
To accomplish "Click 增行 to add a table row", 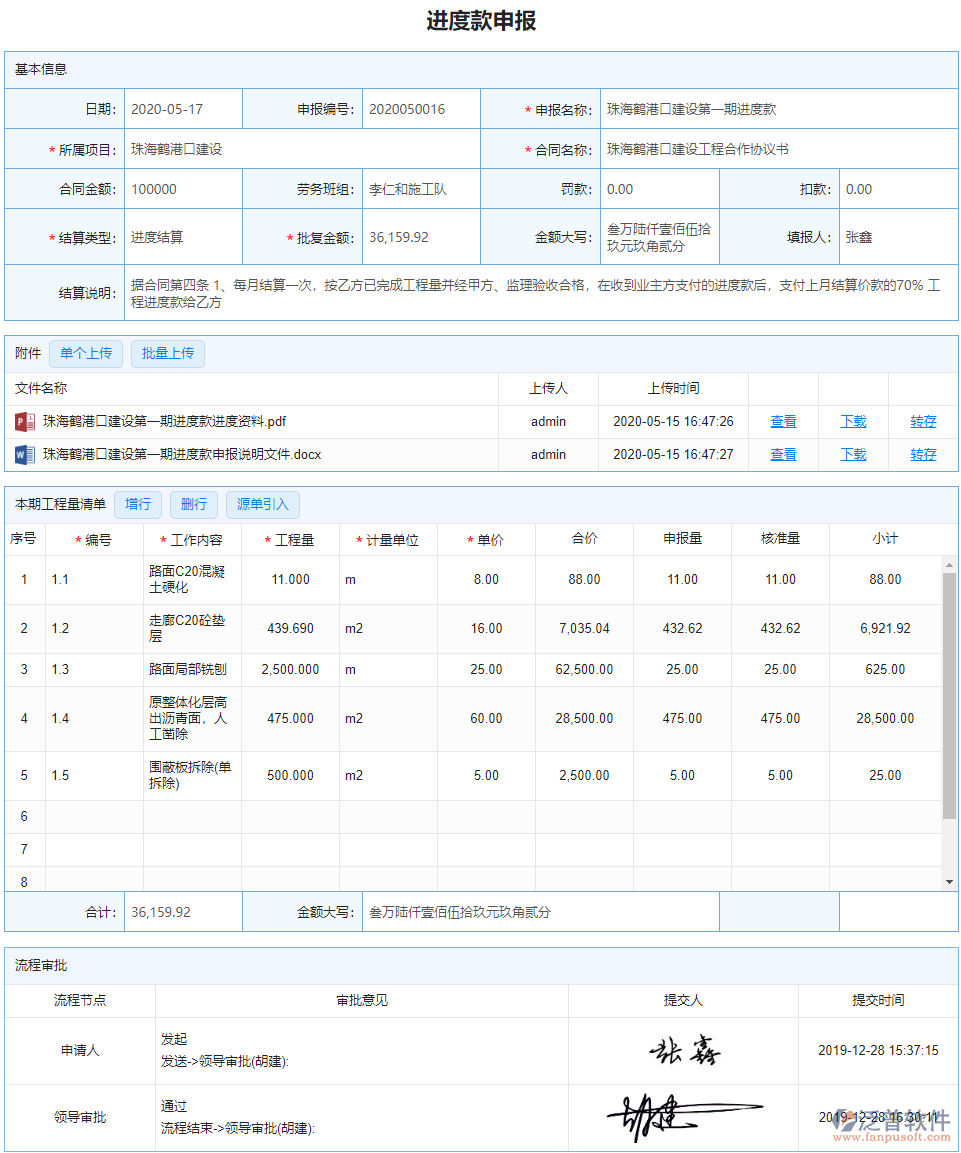I will 137,504.
